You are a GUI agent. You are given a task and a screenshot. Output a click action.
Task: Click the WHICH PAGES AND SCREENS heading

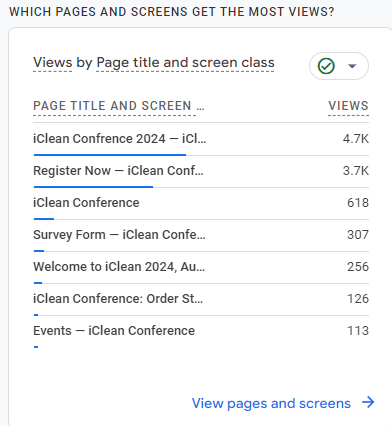[171, 12]
